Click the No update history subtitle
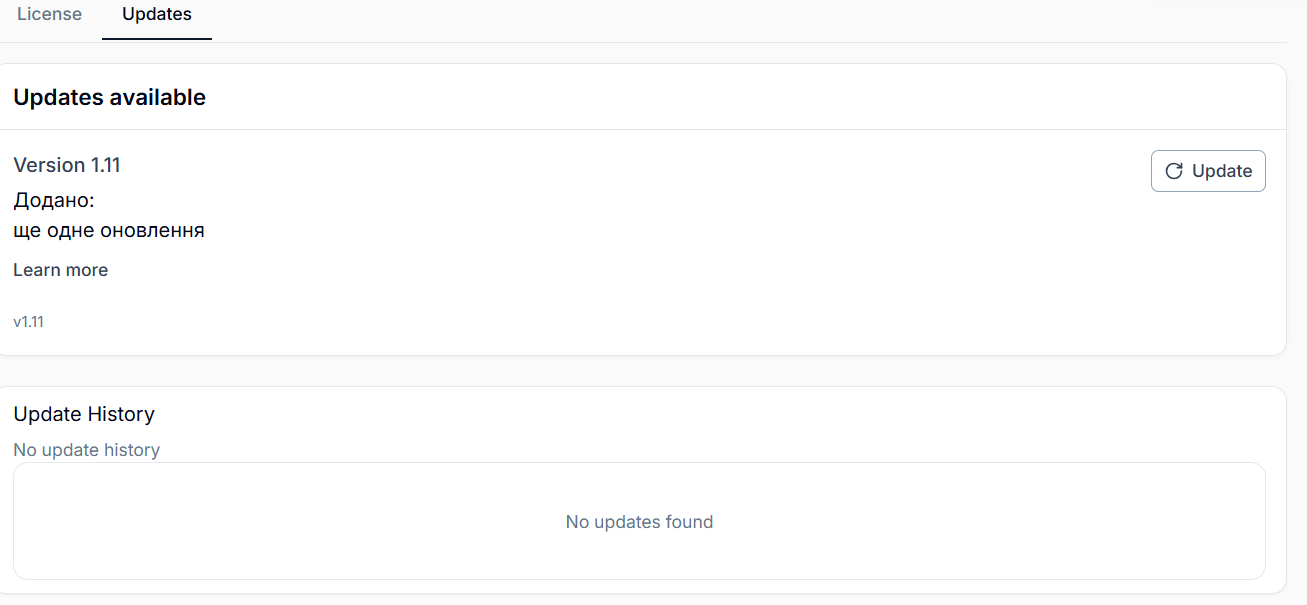The width and height of the screenshot is (1307, 605). tap(86, 450)
